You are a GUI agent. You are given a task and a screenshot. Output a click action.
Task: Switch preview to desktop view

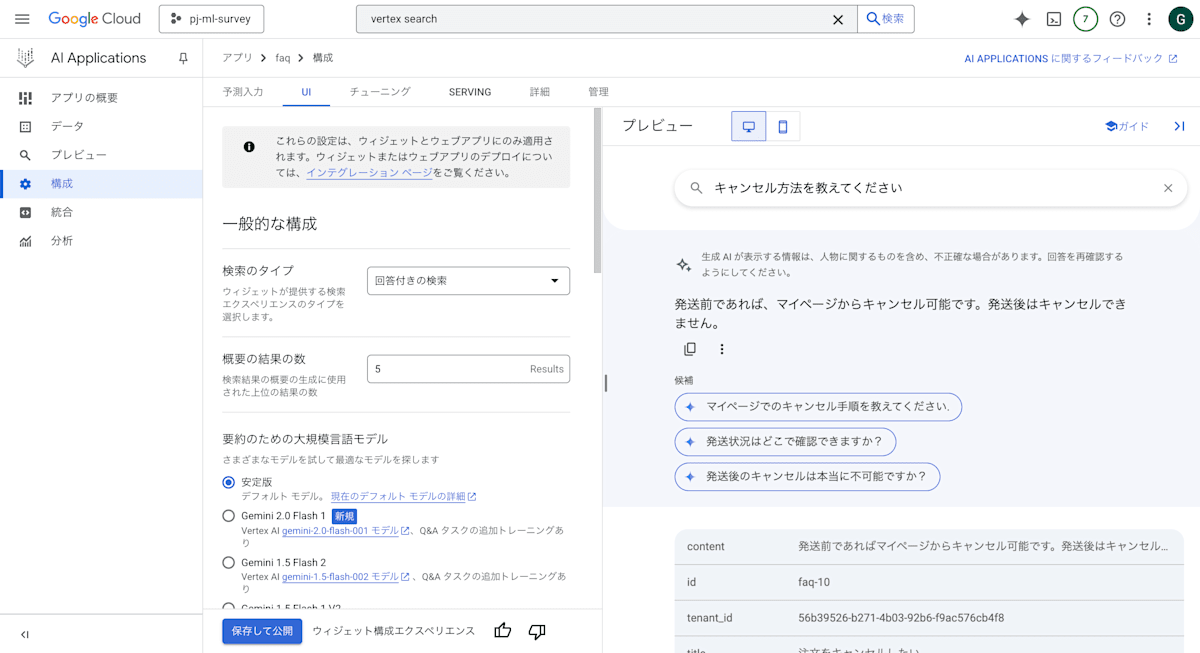(748, 126)
